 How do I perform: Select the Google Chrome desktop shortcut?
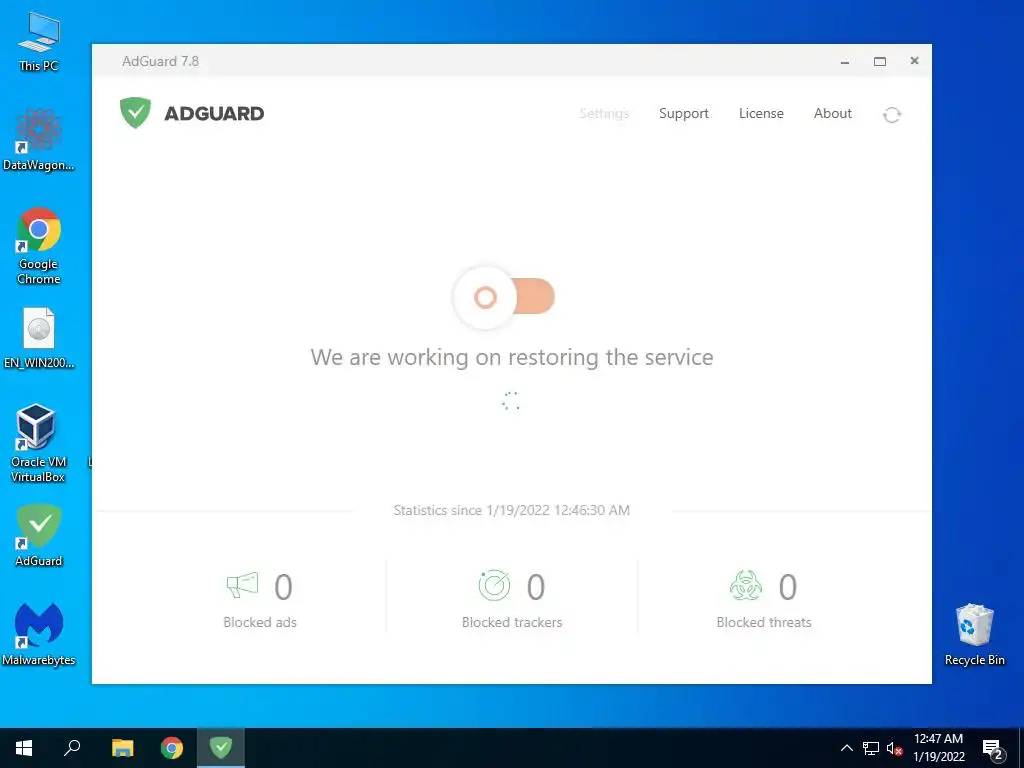(x=39, y=246)
